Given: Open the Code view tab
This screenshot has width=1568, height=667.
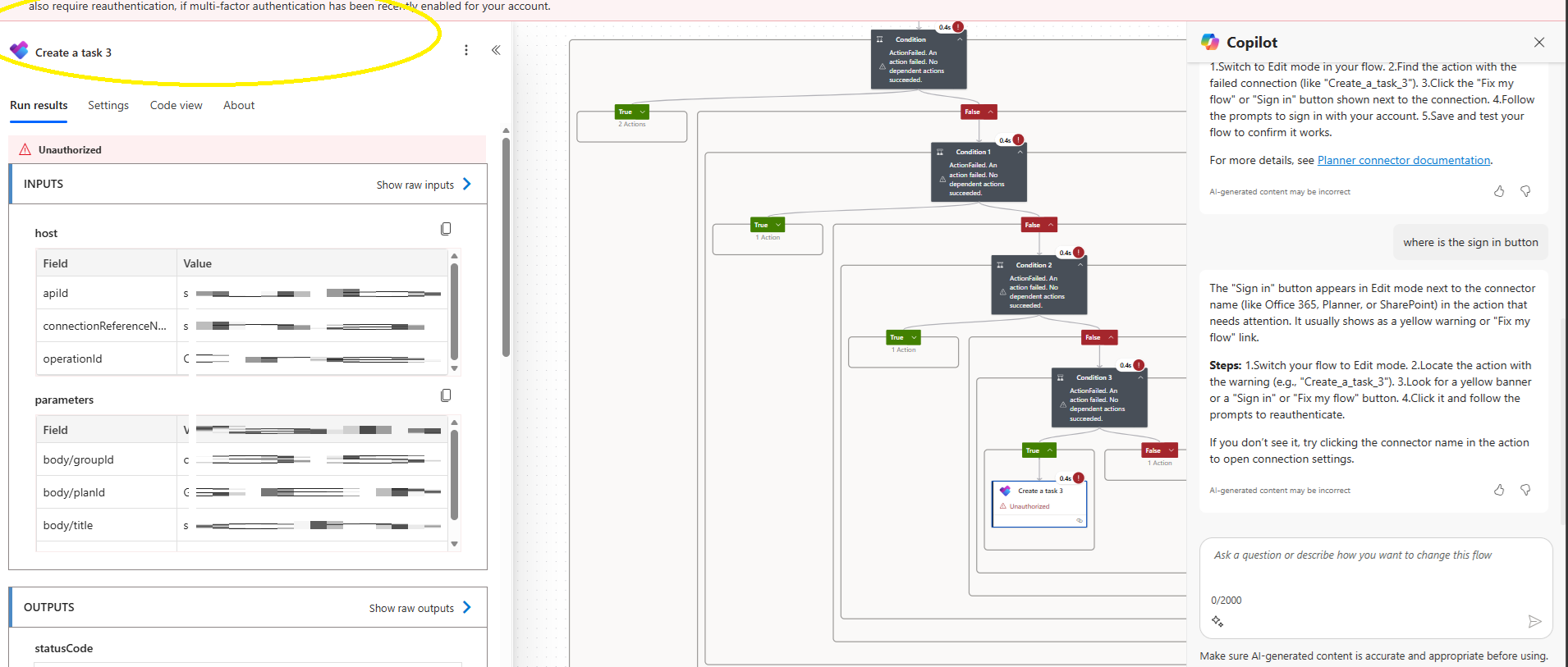Looking at the screenshot, I should coord(176,105).
